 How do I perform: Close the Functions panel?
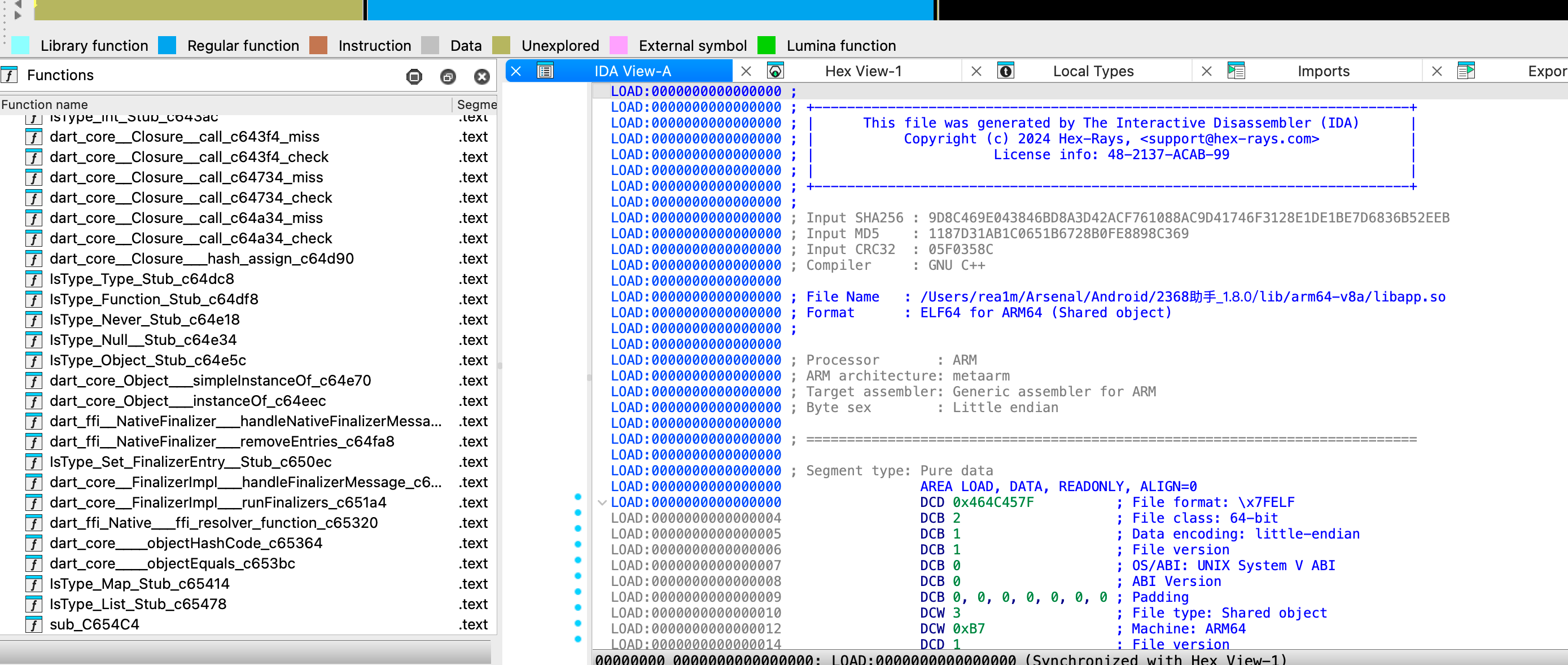coord(482,76)
